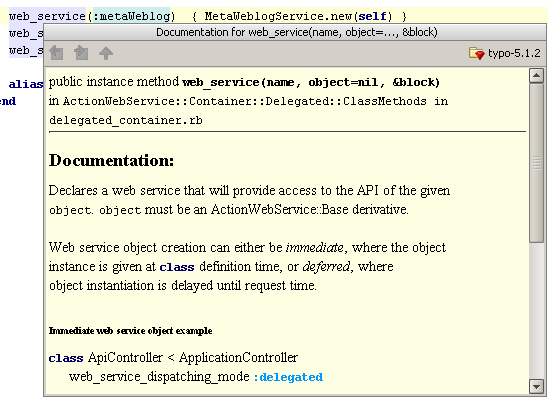Image resolution: width=548 pixels, height=399 pixels.
Task: Click the :delegated symbol in the example
Action: click(x=288, y=377)
